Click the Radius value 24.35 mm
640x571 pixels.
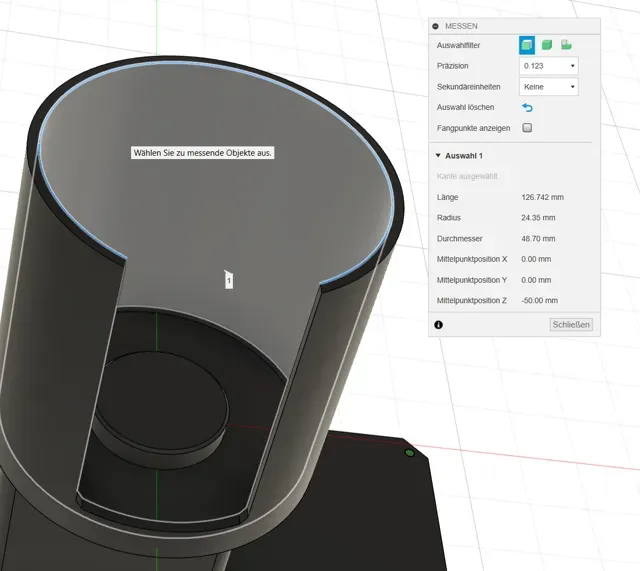click(x=538, y=218)
